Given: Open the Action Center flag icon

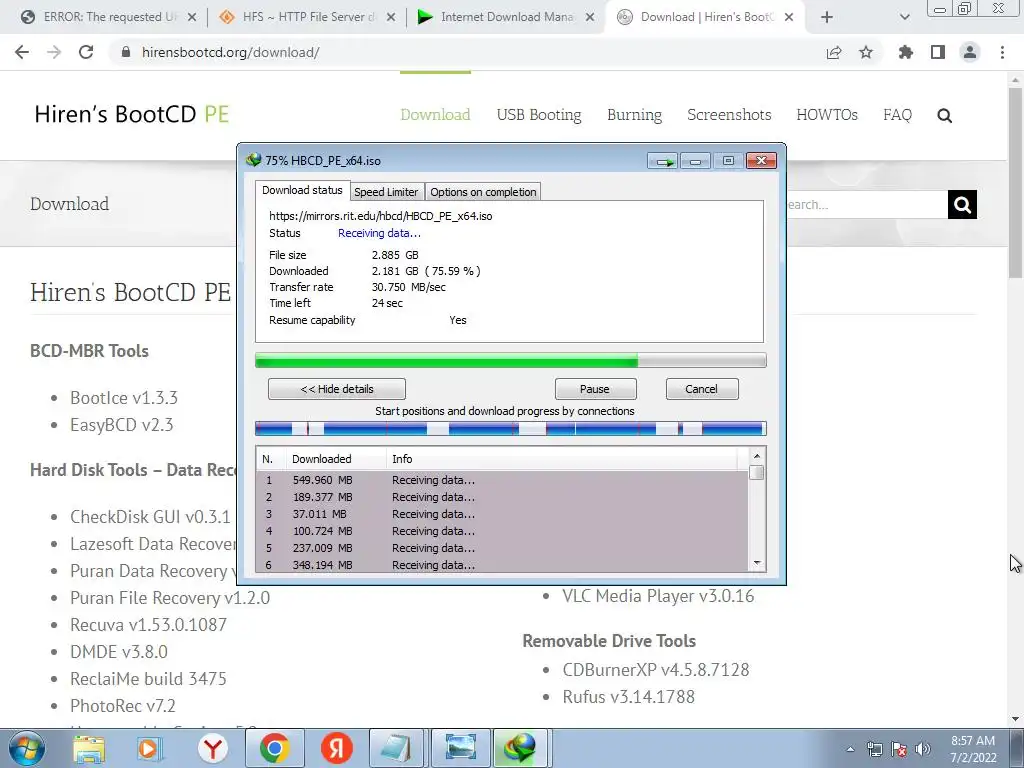Looking at the screenshot, I should [899, 749].
